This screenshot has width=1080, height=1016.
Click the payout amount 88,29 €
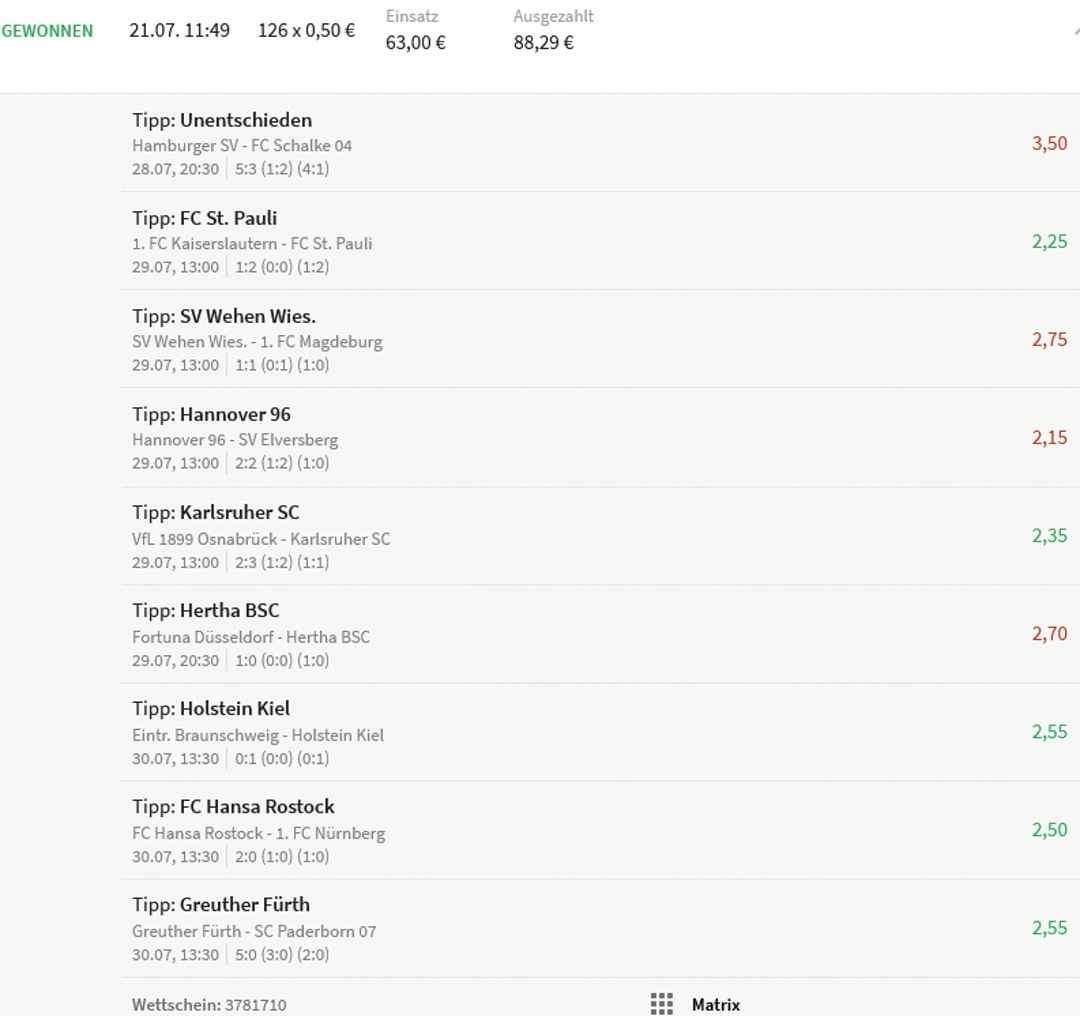coord(543,43)
